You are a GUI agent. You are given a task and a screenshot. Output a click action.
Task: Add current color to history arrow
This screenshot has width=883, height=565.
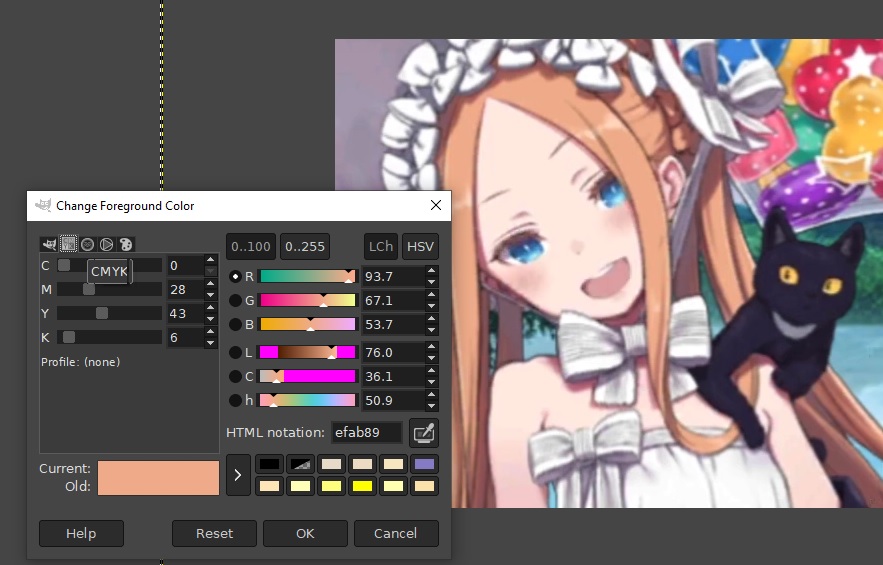[238, 475]
